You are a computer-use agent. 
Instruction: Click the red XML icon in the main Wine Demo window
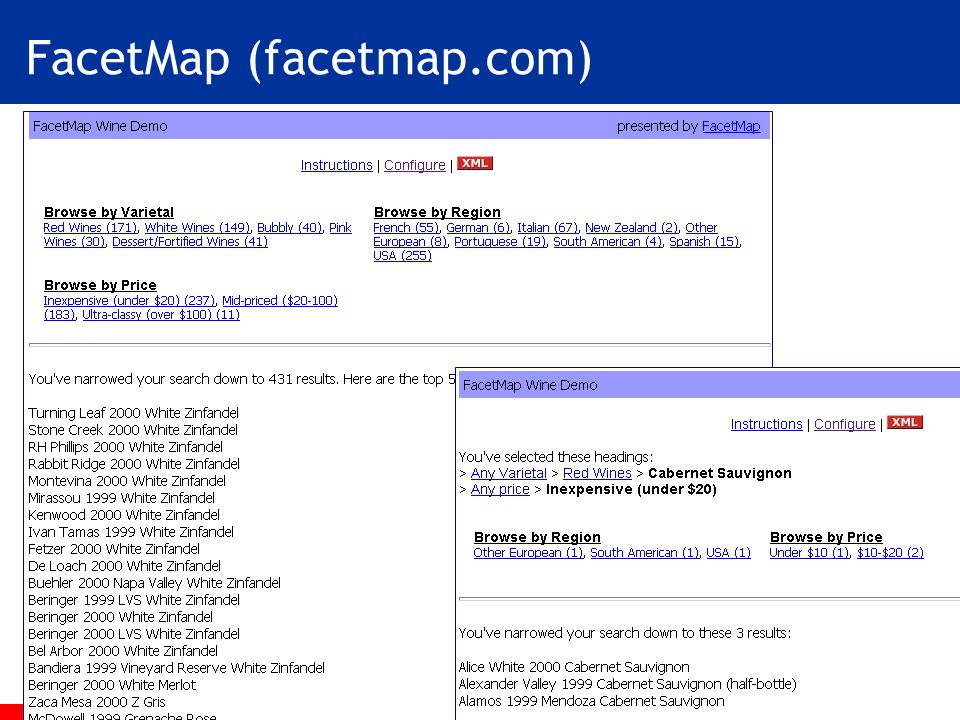tap(474, 163)
